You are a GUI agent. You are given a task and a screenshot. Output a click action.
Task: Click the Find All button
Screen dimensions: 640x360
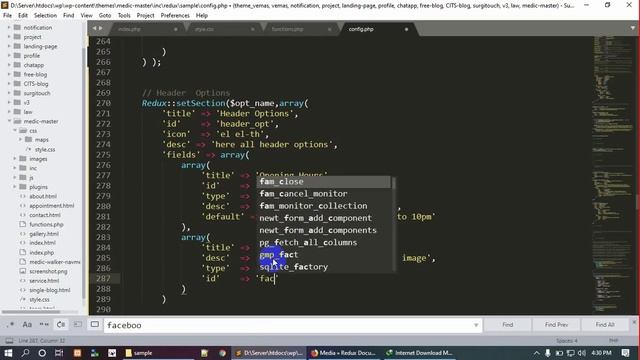(x=605, y=325)
